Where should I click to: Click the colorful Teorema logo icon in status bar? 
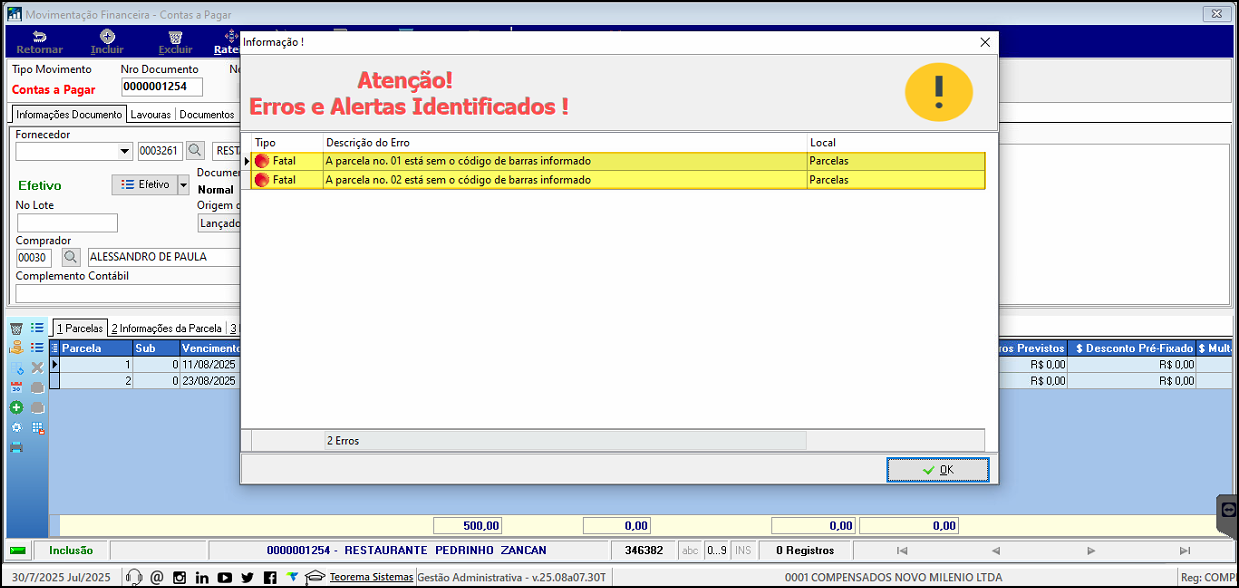coord(292,577)
